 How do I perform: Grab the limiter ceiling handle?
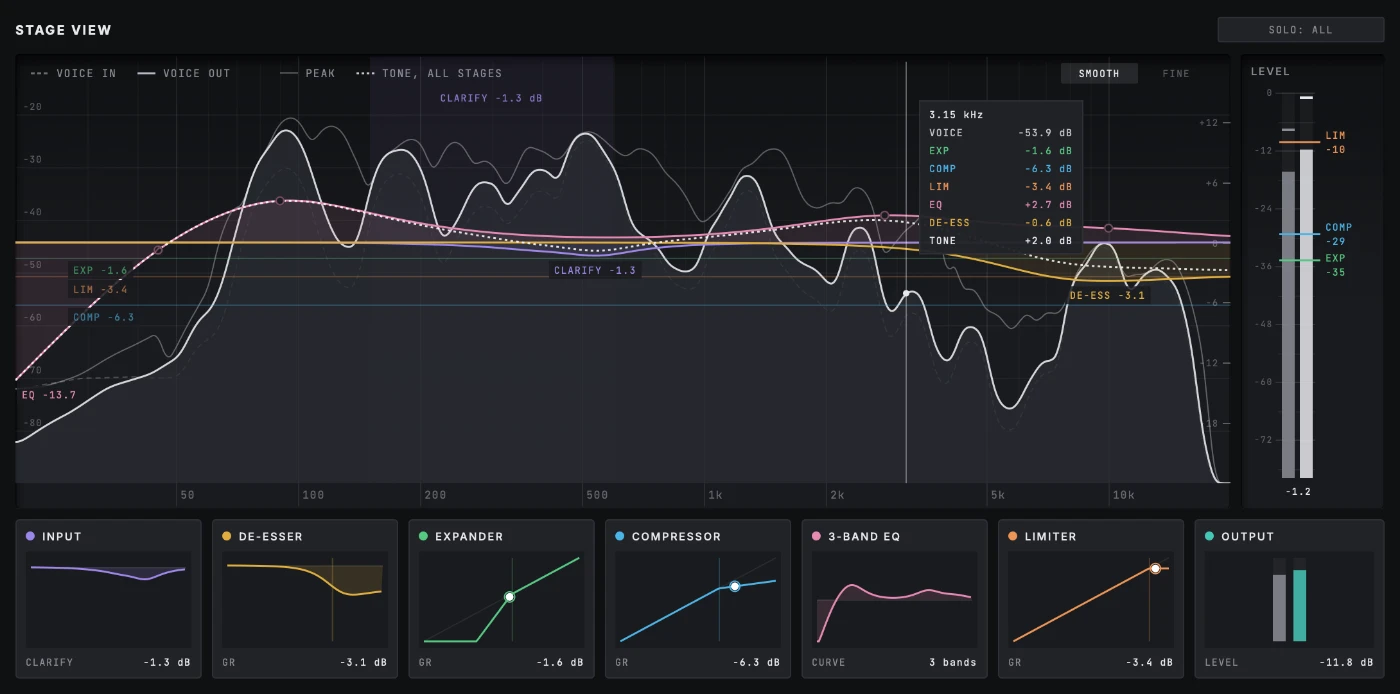1155,568
